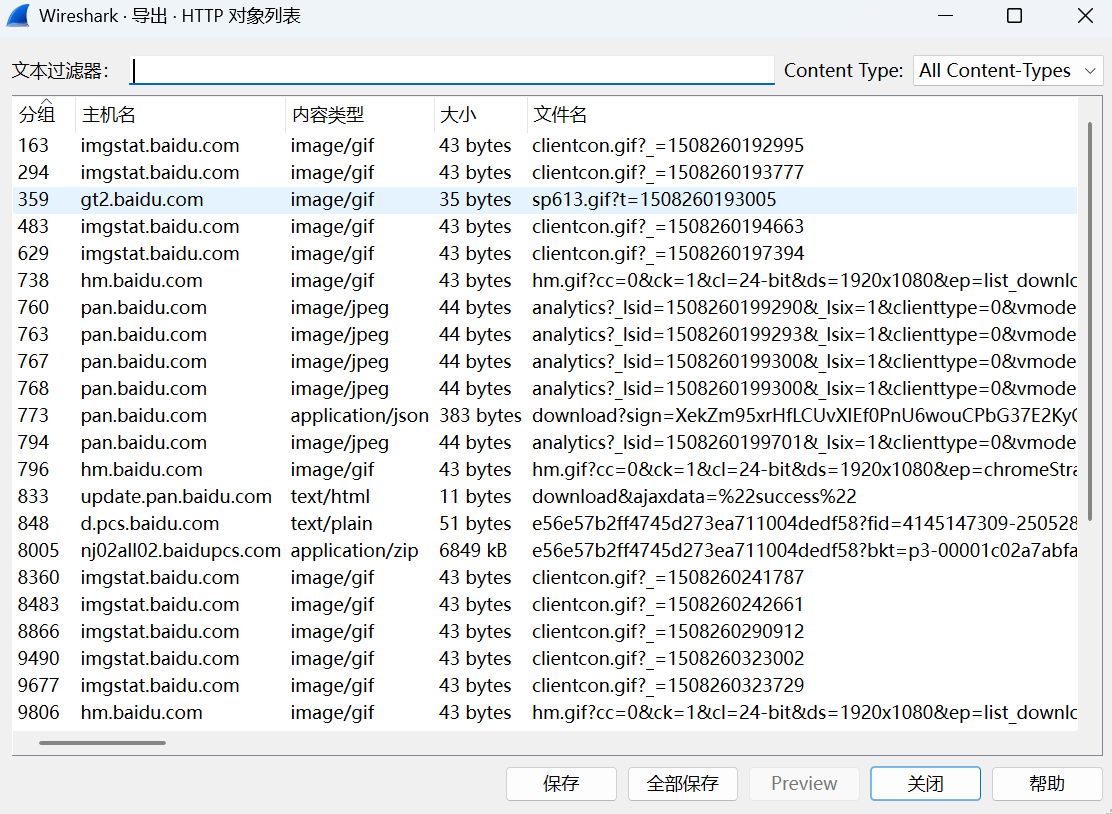Select packet 9490 row number
This screenshot has height=814, width=1112.
[x=38, y=659]
